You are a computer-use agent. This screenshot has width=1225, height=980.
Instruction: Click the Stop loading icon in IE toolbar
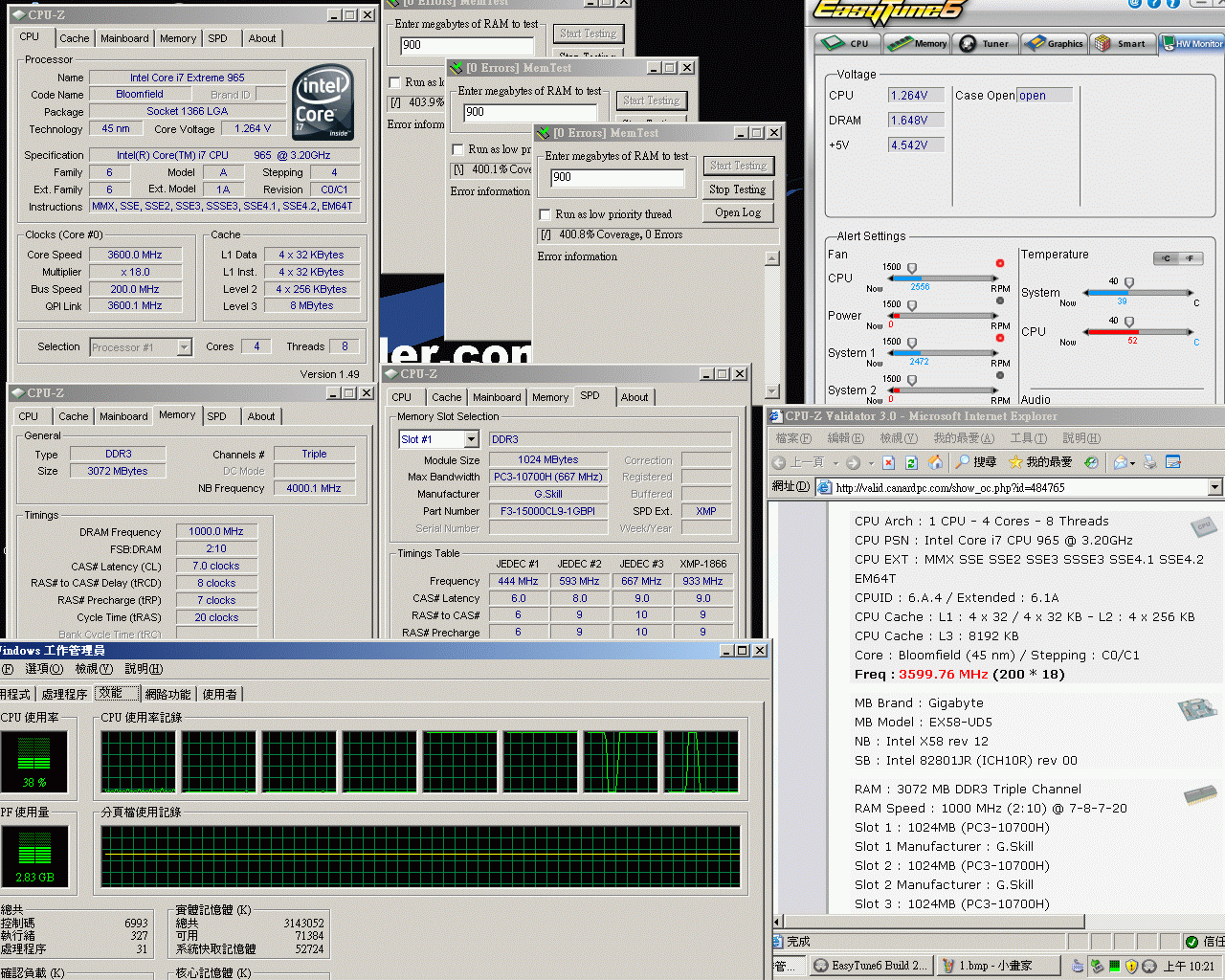pos(888,462)
